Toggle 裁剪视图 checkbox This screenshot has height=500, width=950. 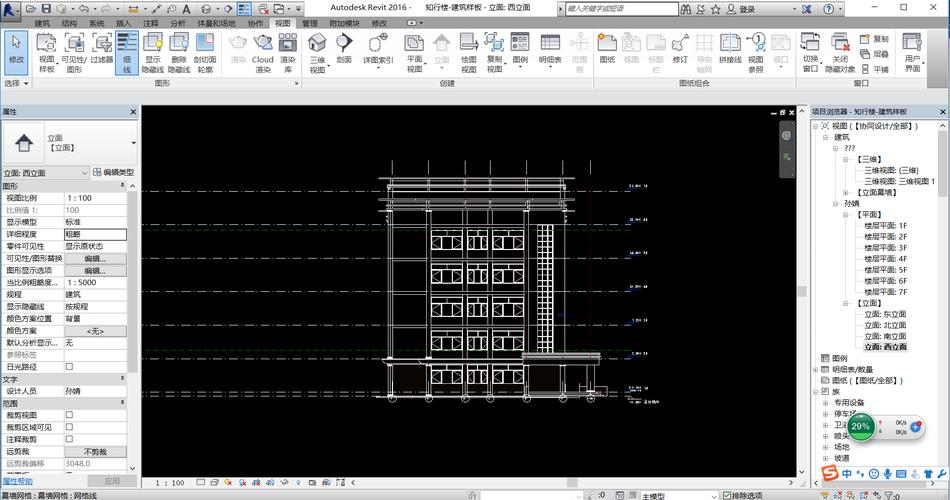click(69, 415)
